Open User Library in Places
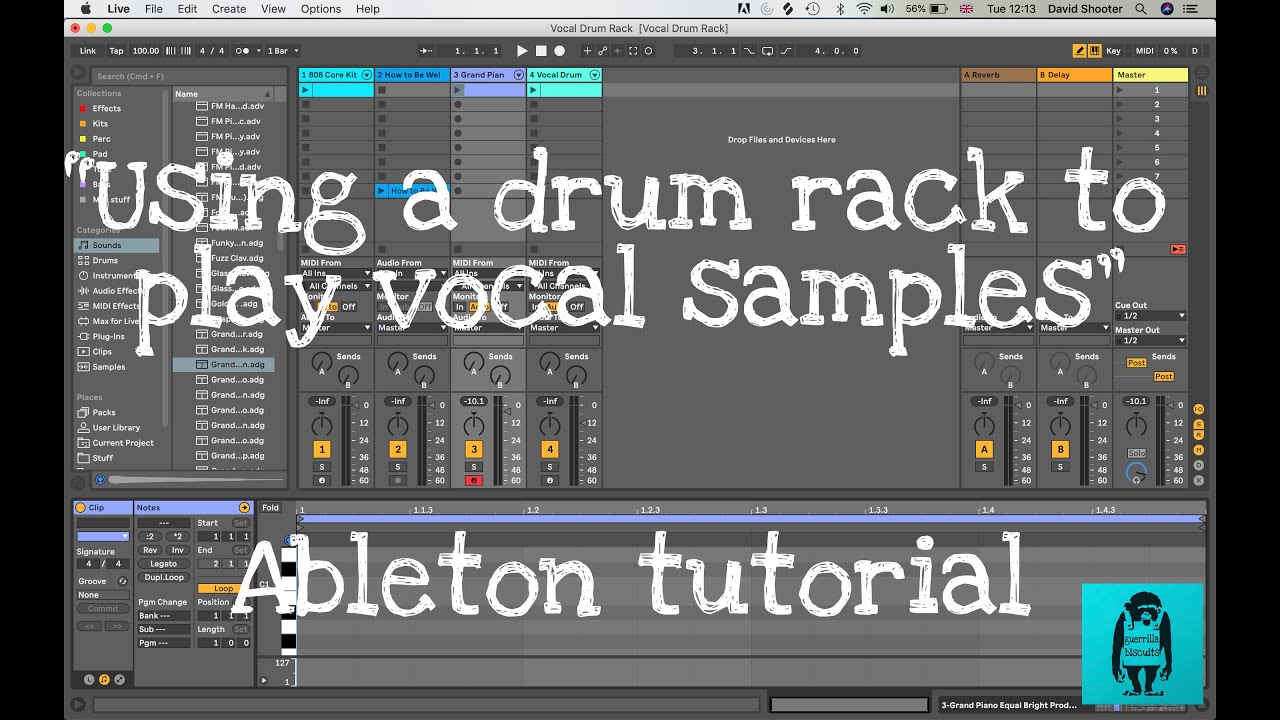1280x720 pixels. click(x=116, y=427)
